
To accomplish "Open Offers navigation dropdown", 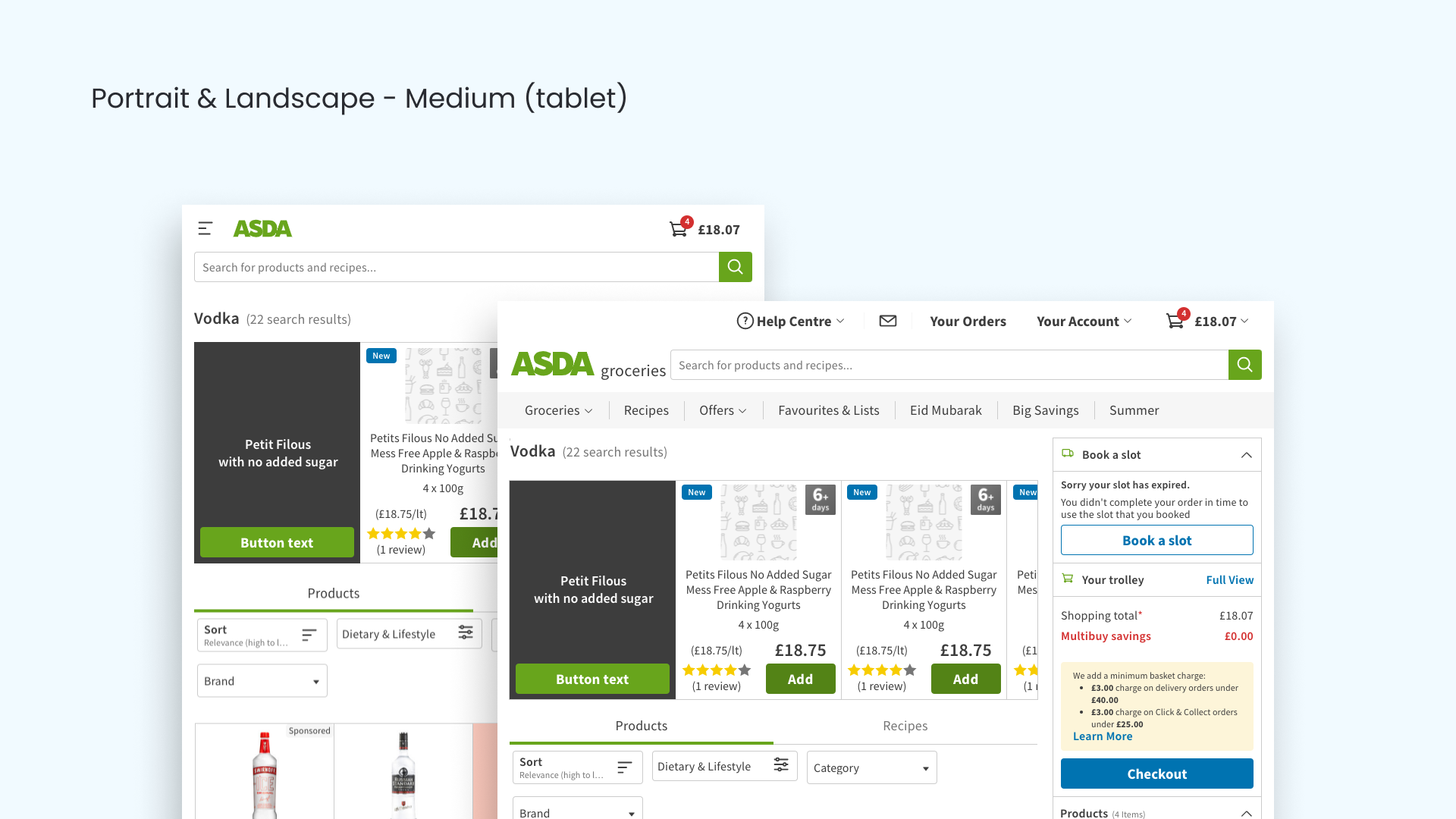I will pyautogui.click(x=723, y=410).
